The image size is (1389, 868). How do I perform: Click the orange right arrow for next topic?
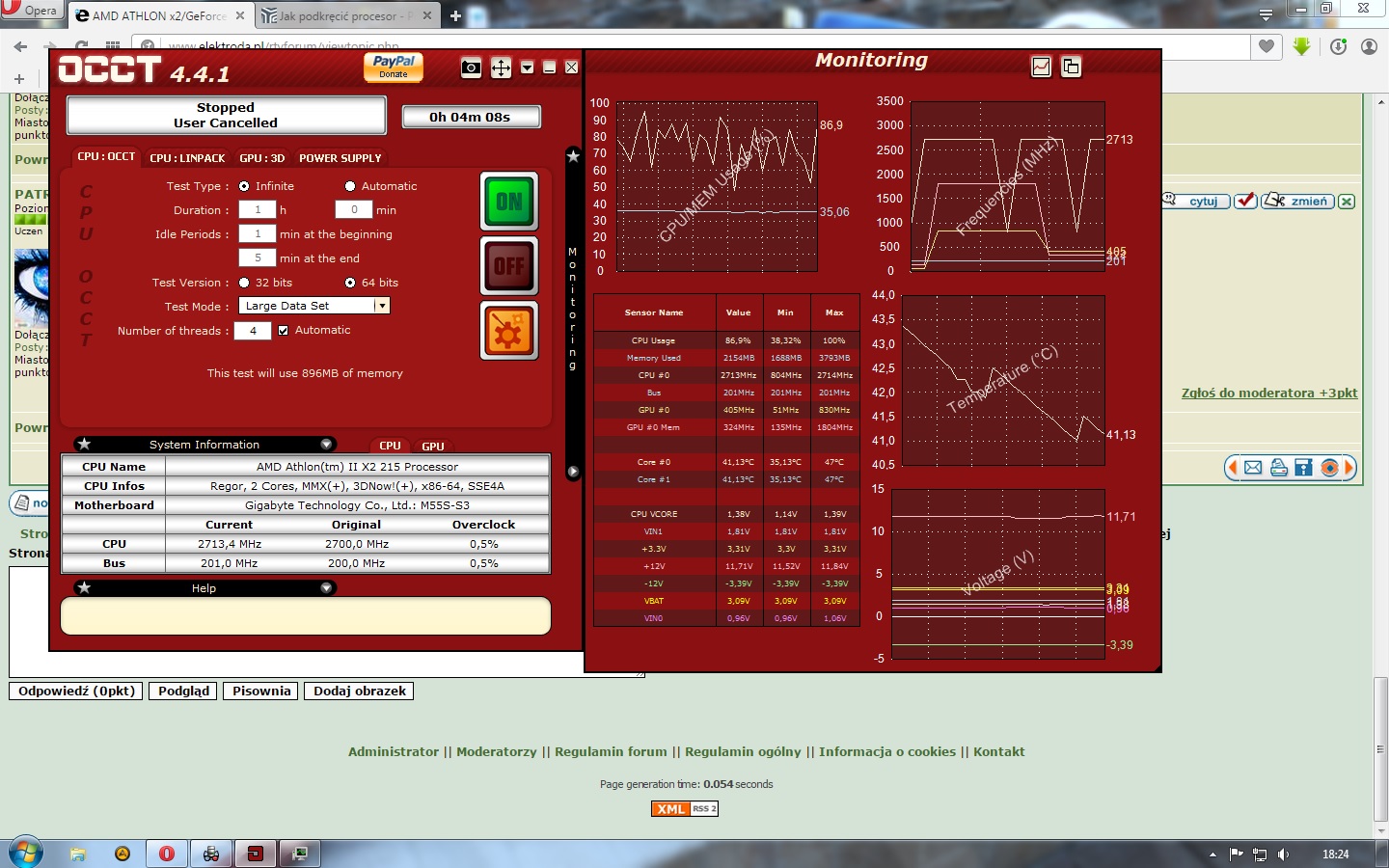[1349, 468]
